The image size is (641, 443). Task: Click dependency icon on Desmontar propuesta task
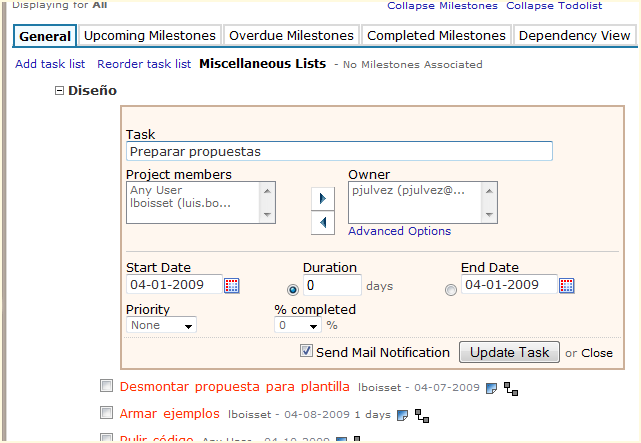tap(510, 387)
